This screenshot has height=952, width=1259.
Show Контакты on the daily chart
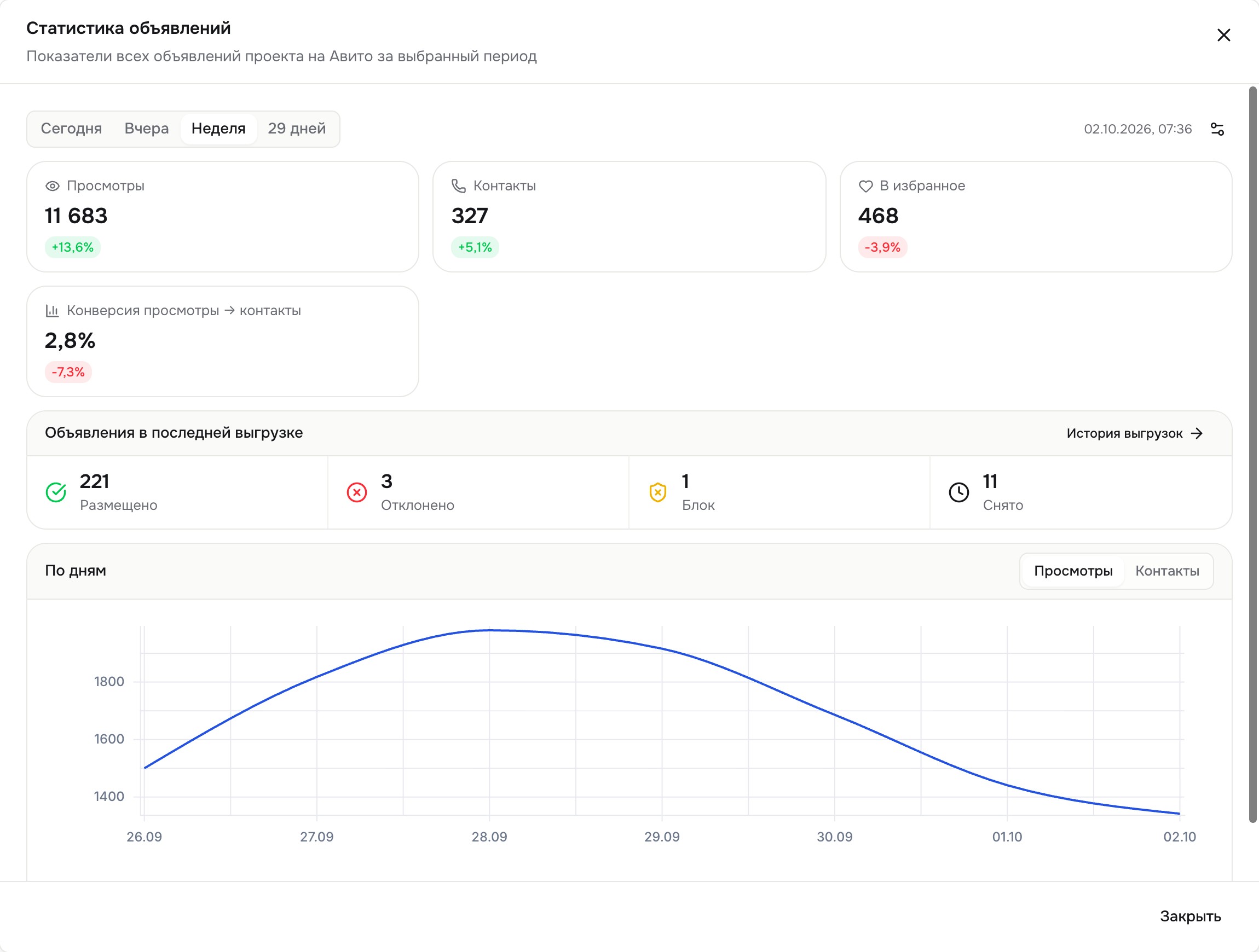[1168, 571]
